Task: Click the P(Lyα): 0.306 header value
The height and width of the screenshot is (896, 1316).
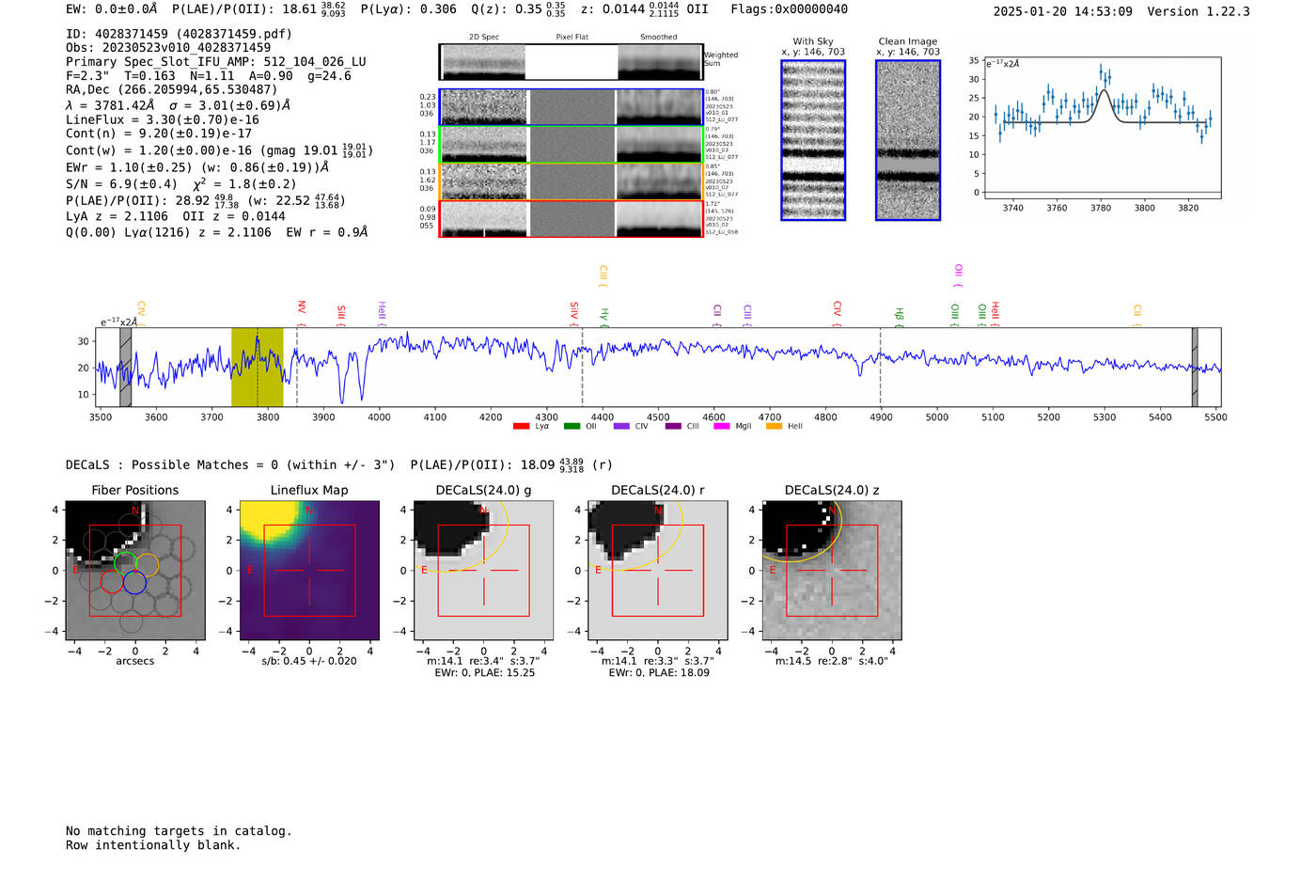Action: [x=408, y=9]
